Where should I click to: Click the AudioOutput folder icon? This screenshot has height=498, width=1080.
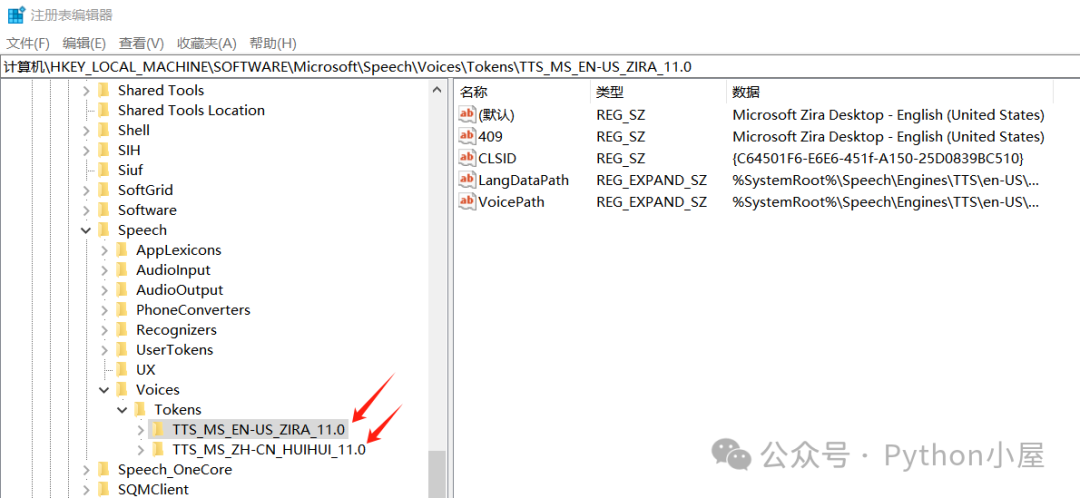point(122,290)
